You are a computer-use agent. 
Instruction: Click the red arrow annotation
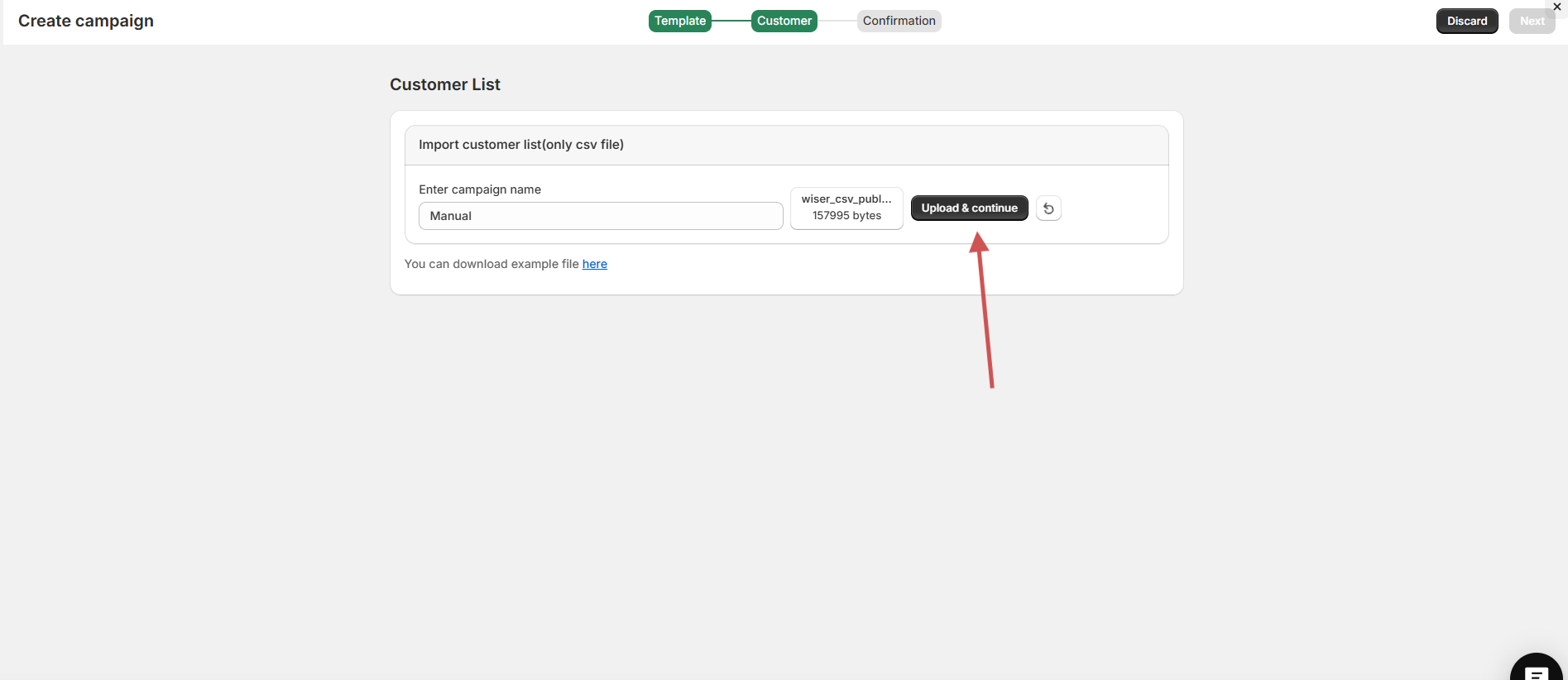(x=985, y=313)
